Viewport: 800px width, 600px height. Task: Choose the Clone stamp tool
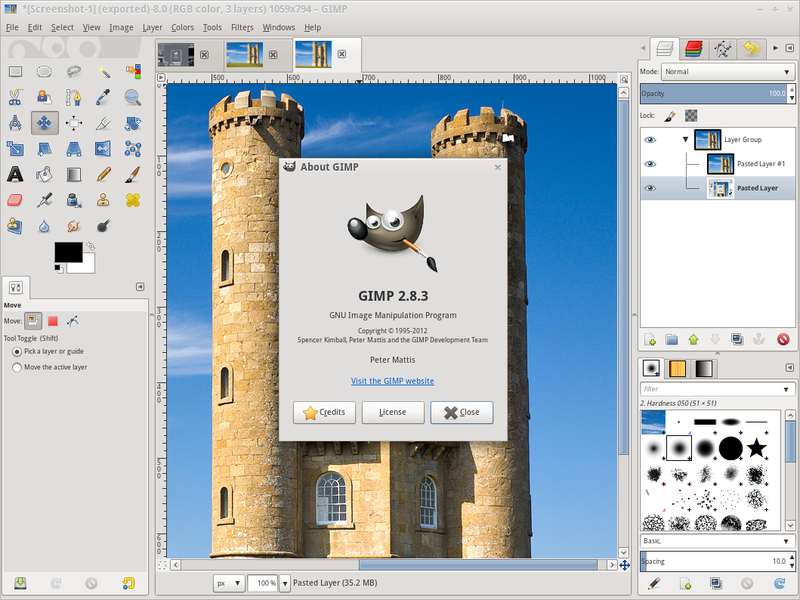pos(104,200)
